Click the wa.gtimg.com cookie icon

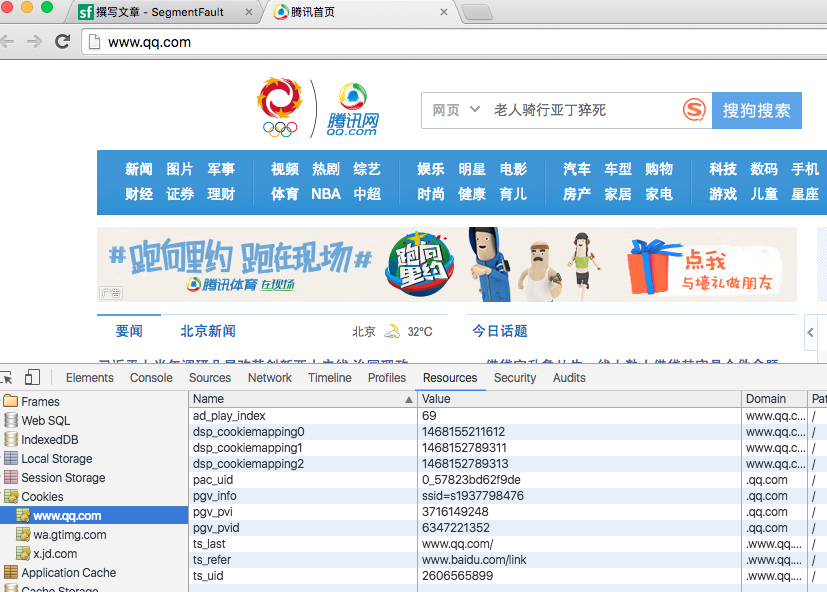23,534
